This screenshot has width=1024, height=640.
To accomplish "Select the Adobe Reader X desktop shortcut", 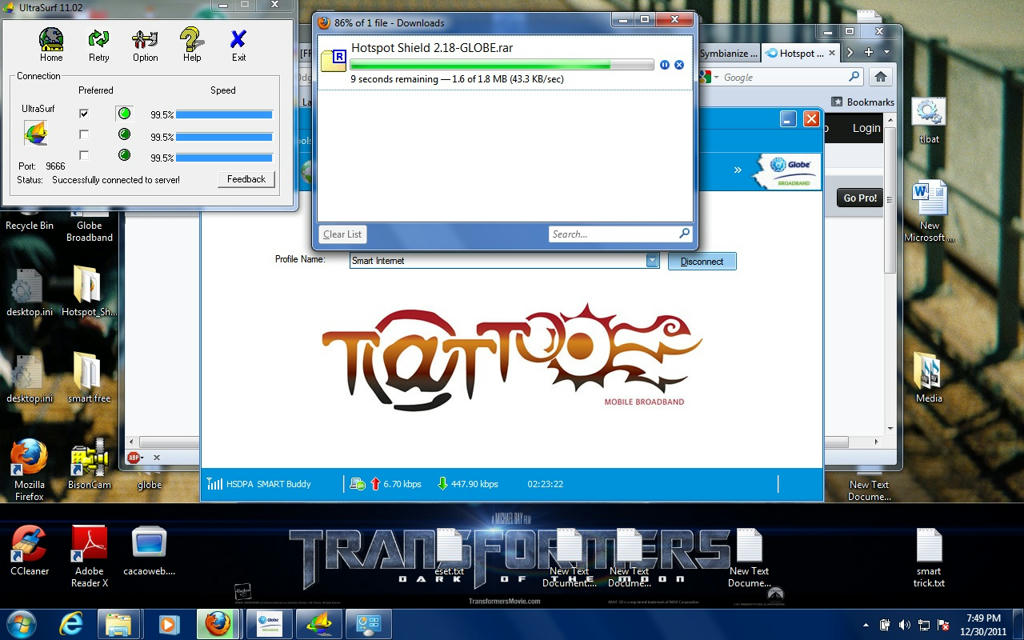I will [89, 556].
